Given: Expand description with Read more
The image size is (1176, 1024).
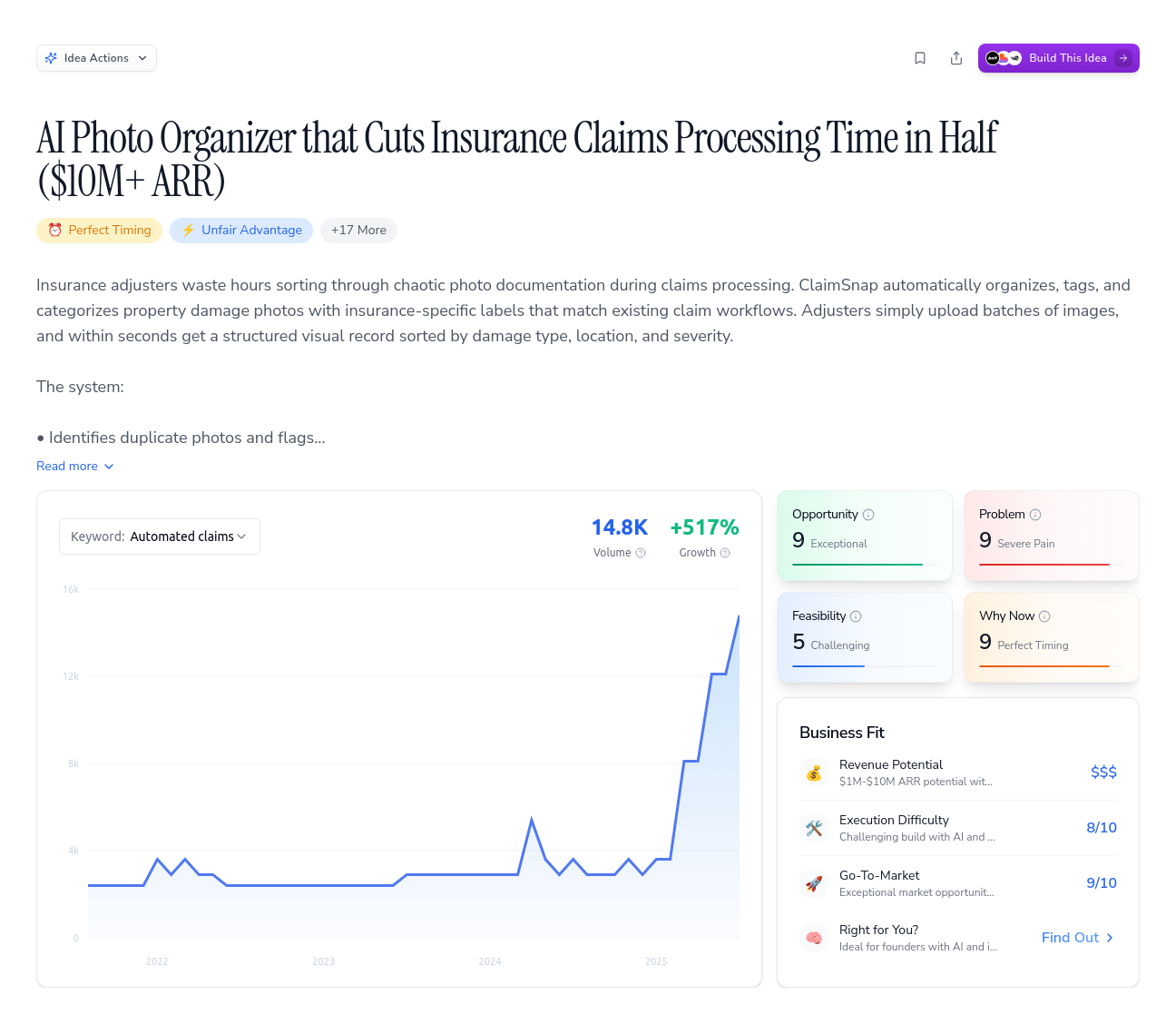Looking at the screenshot, I should coord(75,467).
